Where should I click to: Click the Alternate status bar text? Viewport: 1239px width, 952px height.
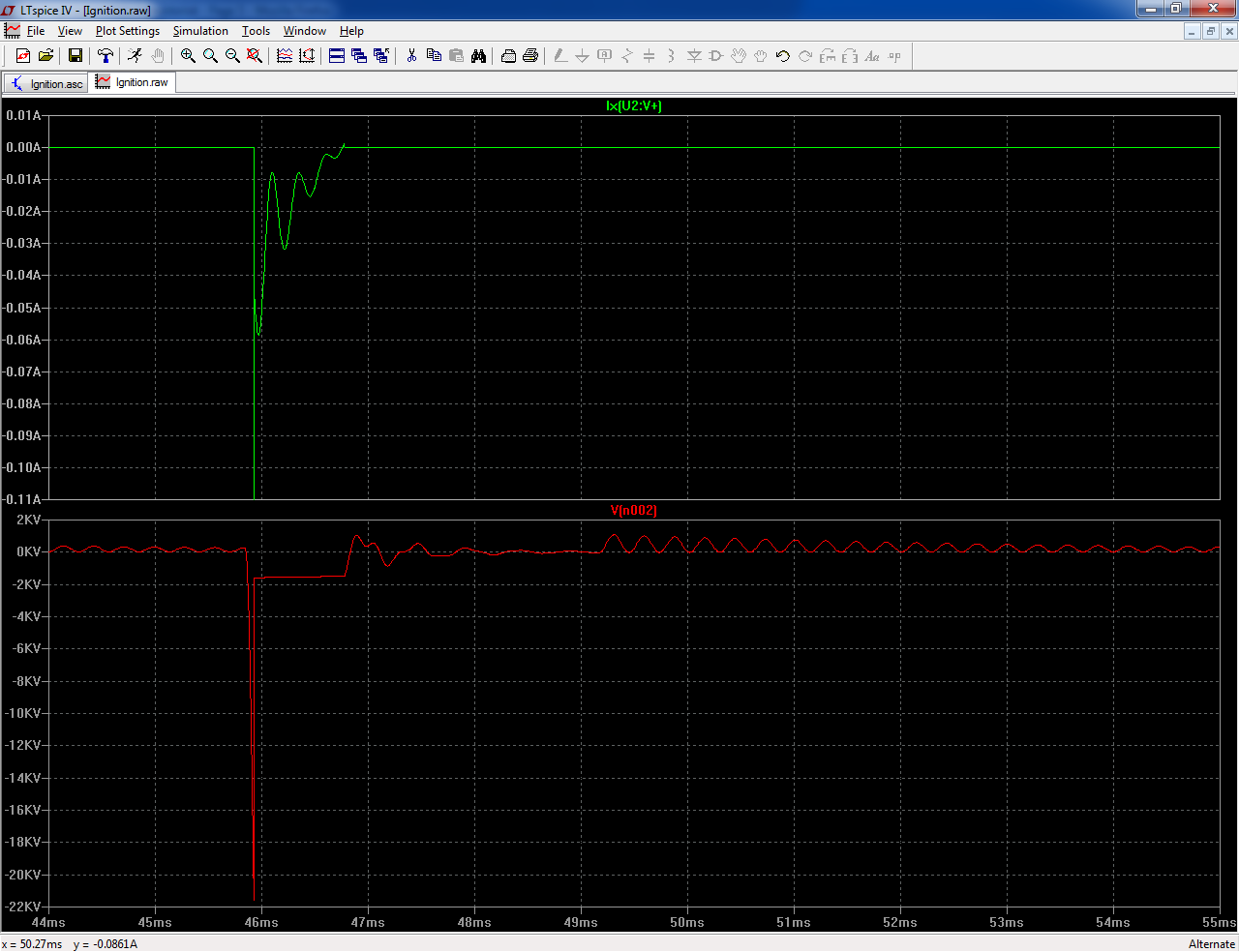tap(1212, 944)
